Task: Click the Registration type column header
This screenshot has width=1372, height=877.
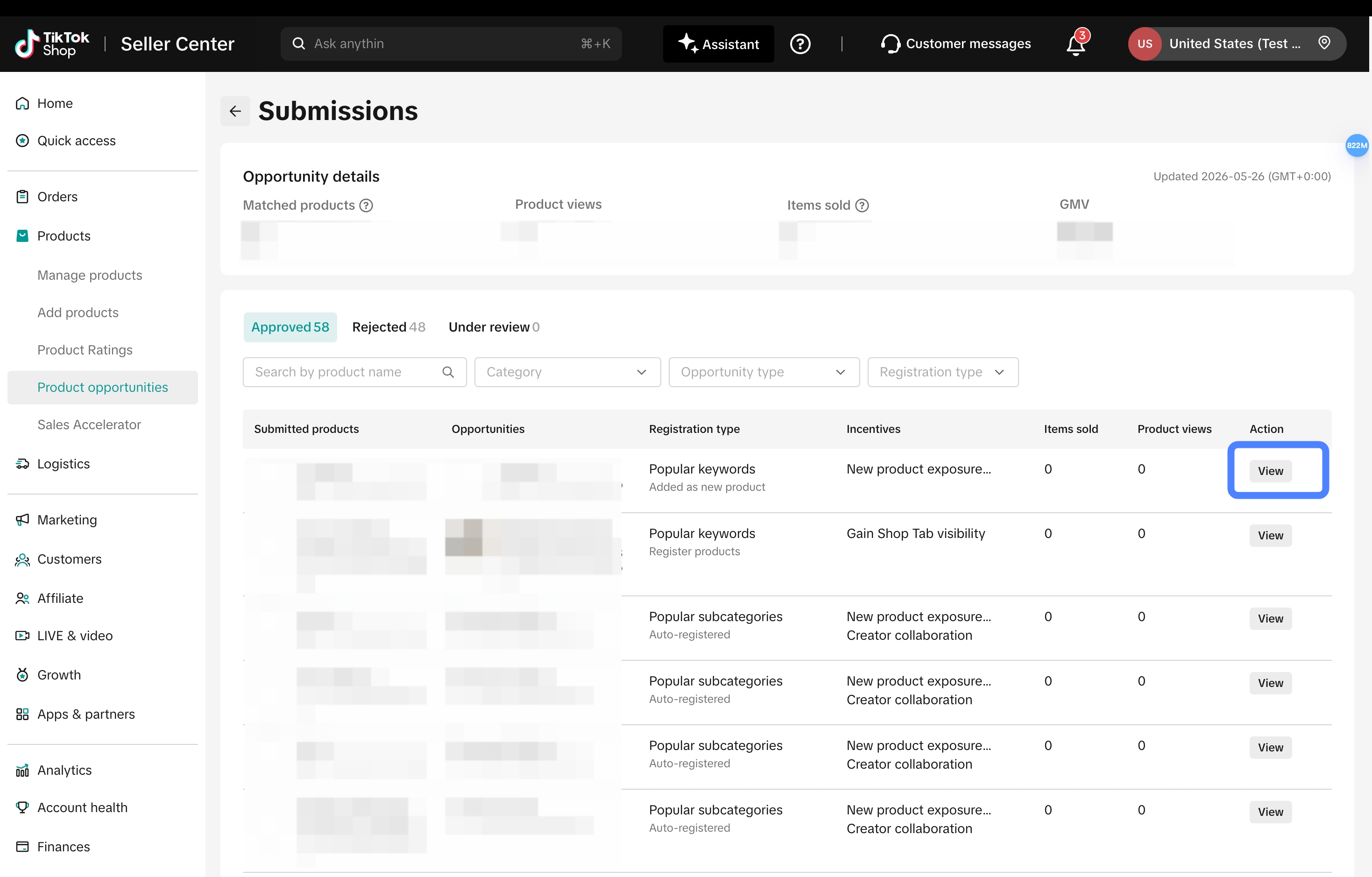Action: click(x=694, y=429)
